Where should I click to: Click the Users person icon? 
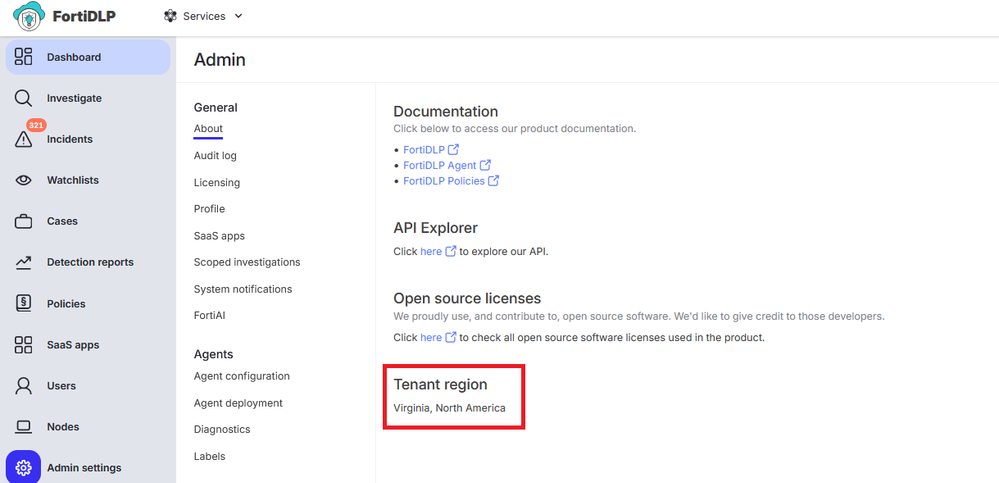[x=23, y=386]
